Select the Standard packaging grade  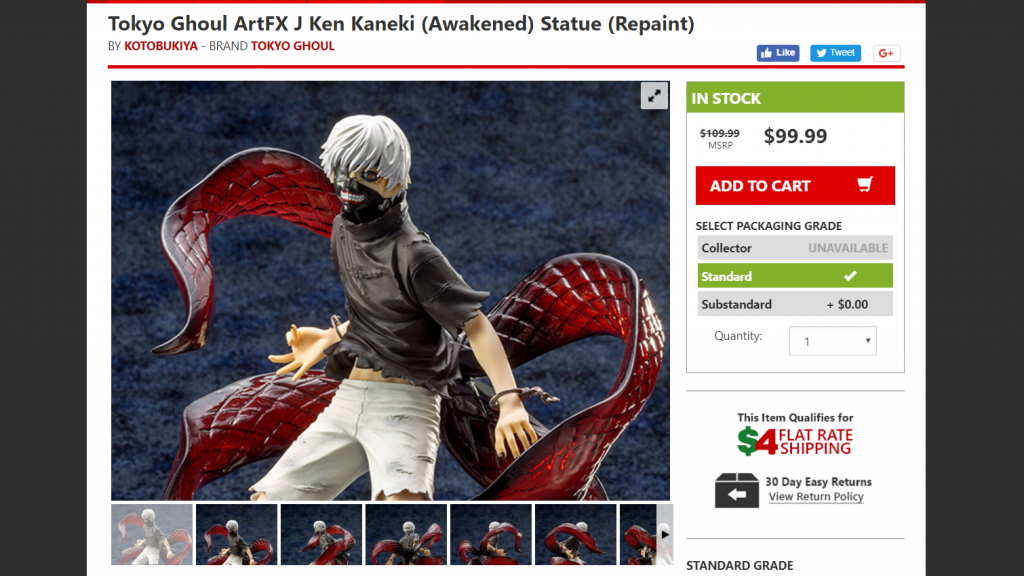795,276
